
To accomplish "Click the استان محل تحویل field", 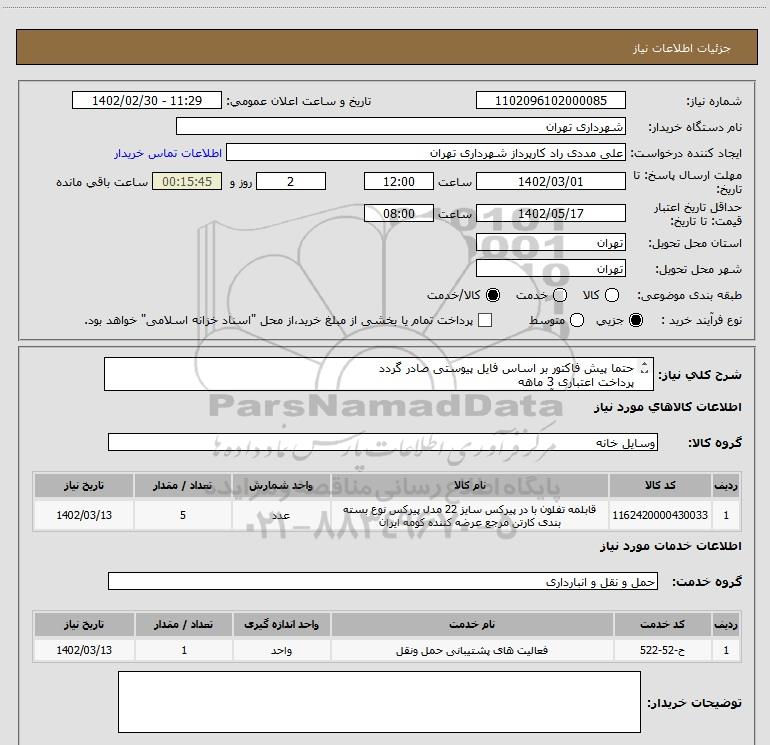I will [x=551, y=243].
